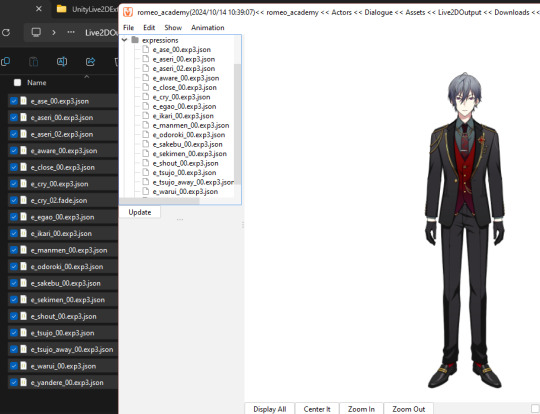540x414 pixels.
Task: Click the refresh icon in File Explorer
Action: tap(6, 32)
